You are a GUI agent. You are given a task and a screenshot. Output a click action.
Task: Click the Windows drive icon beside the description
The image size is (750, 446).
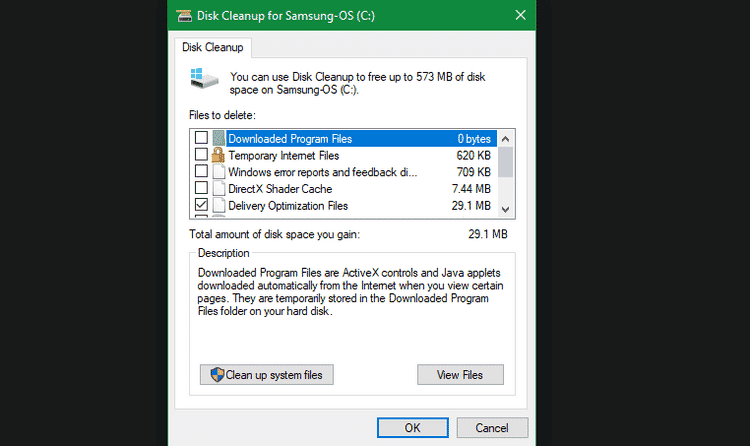[204, 78]
